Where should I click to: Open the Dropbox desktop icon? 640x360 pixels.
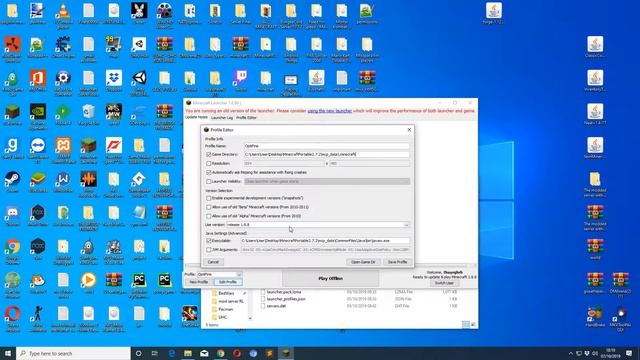113,78
